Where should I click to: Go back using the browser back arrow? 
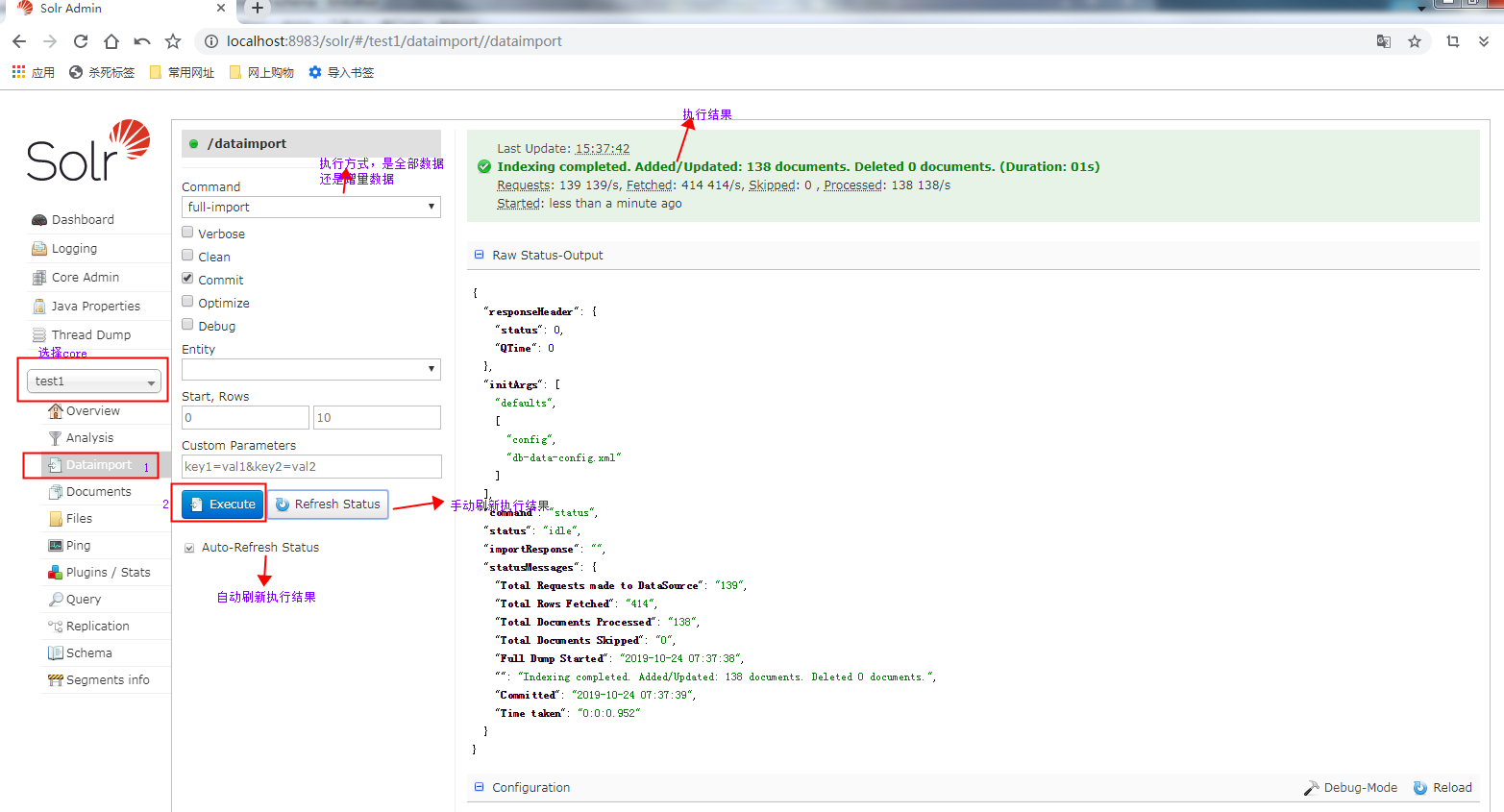coord(19,41)
